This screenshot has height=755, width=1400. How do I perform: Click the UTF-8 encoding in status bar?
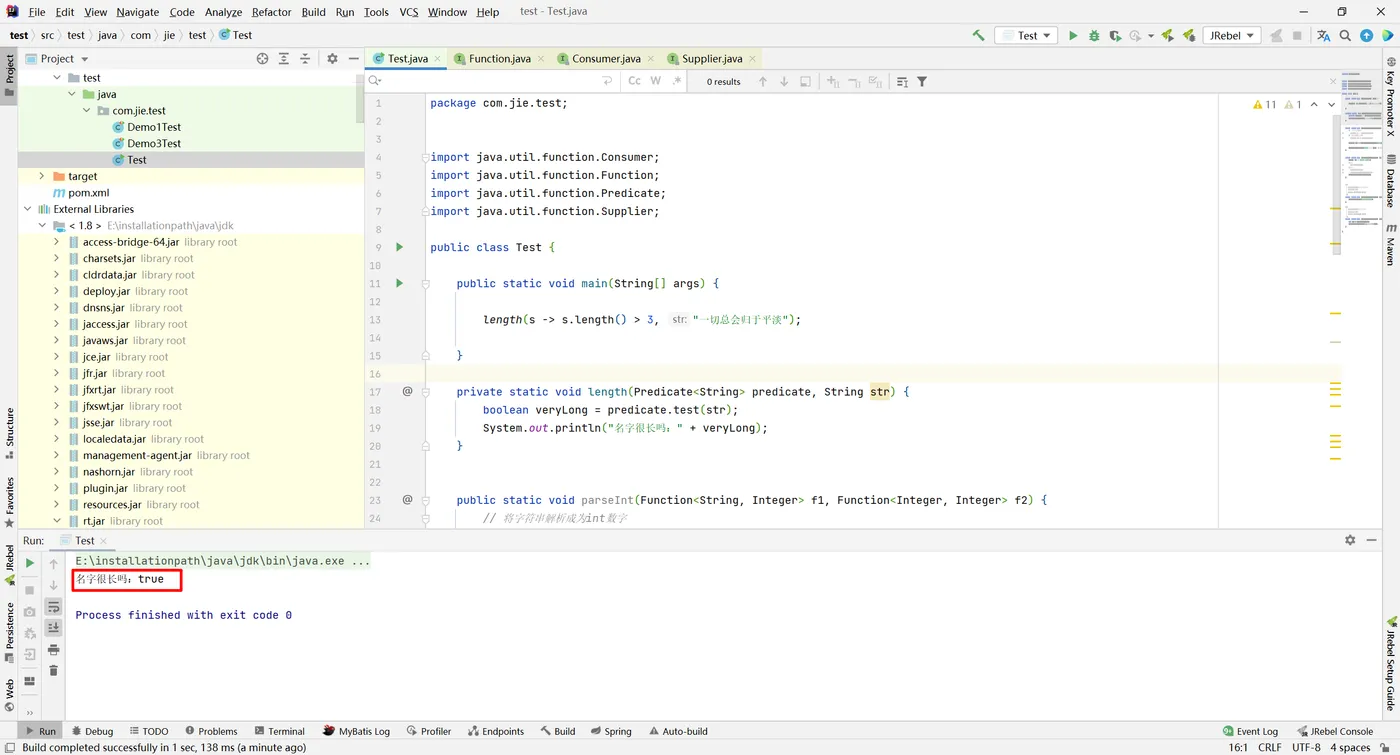[x=1306, y=747]
